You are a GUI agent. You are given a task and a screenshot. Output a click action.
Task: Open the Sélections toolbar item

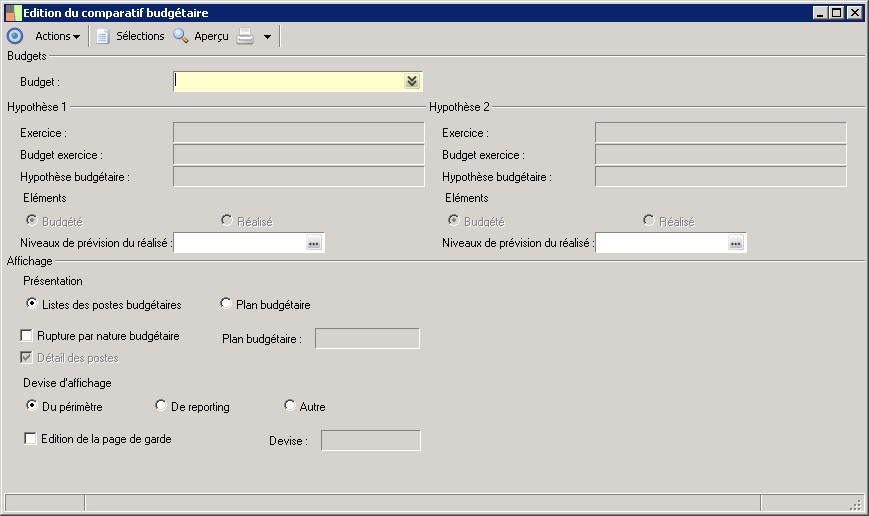tap(140, 36)
